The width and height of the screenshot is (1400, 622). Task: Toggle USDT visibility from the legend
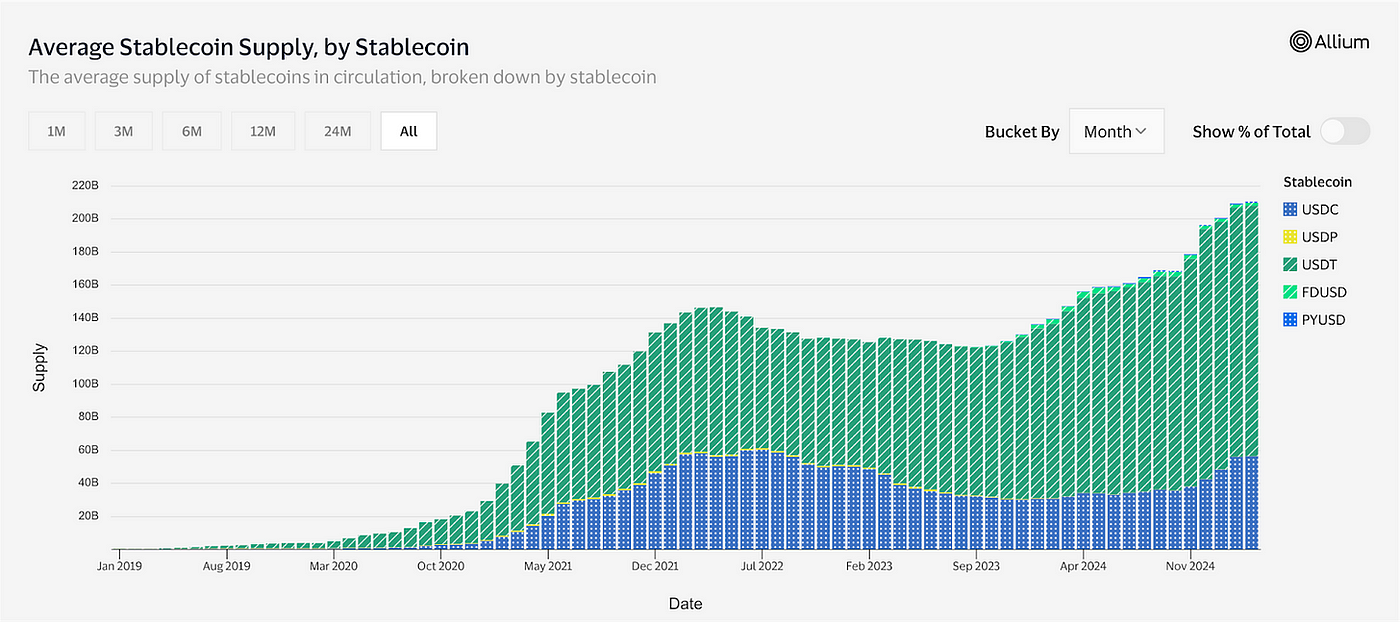tap(1320, 264)
